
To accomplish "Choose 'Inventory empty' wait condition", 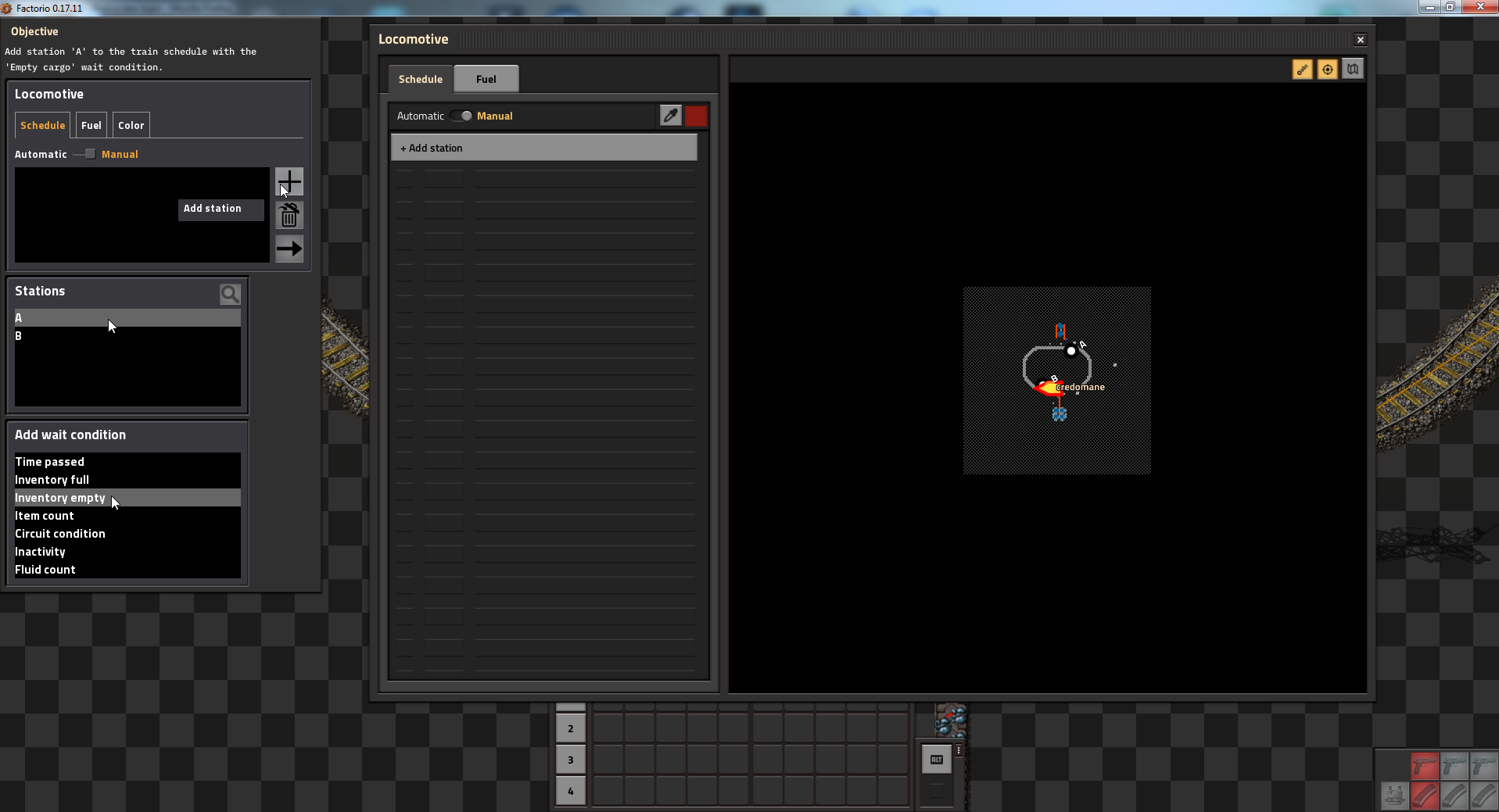I will [127, 498].
